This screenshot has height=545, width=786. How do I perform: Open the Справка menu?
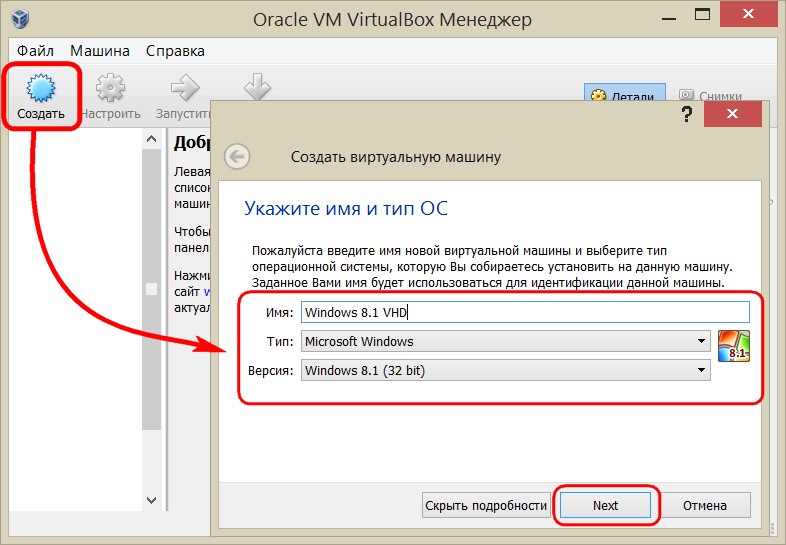[x=175, y=51]
